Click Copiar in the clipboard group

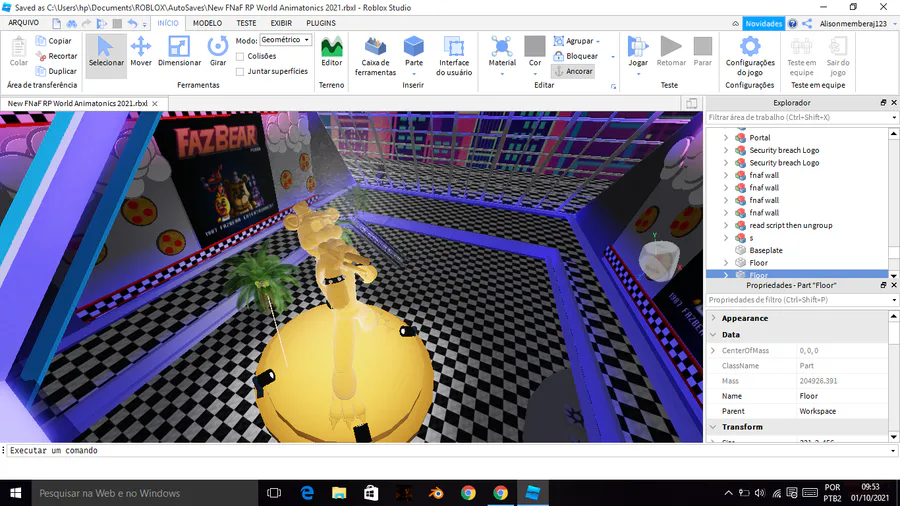tap(53, 41)
